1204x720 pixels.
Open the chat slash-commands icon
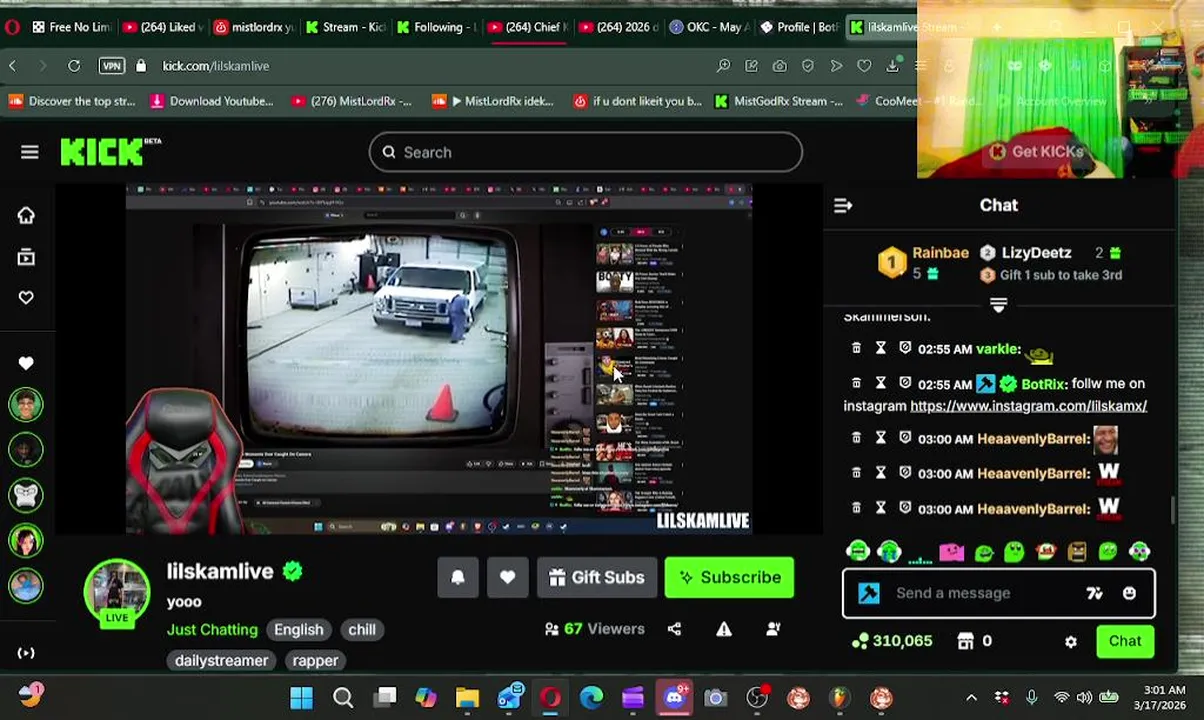[1094, 593]
